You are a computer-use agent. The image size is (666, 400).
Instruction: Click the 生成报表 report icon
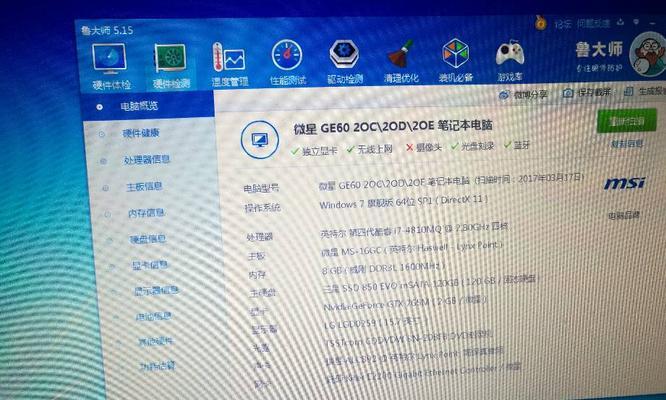pyautogui.click(x=629, y=91)
